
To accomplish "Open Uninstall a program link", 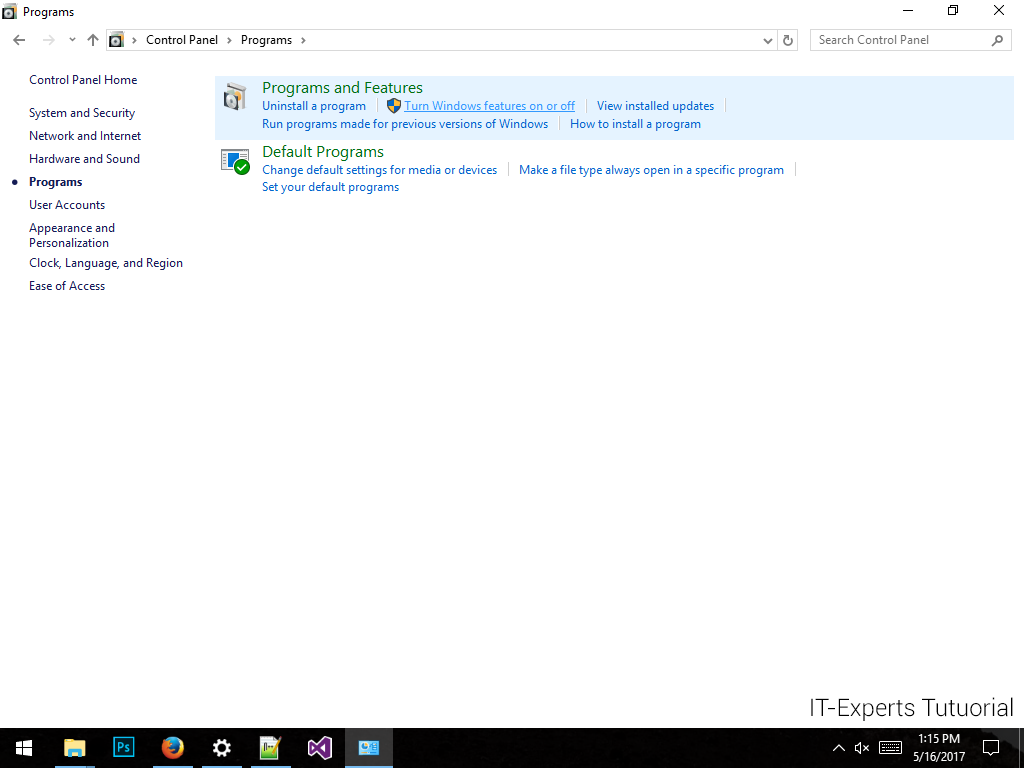I will (314, 106).
